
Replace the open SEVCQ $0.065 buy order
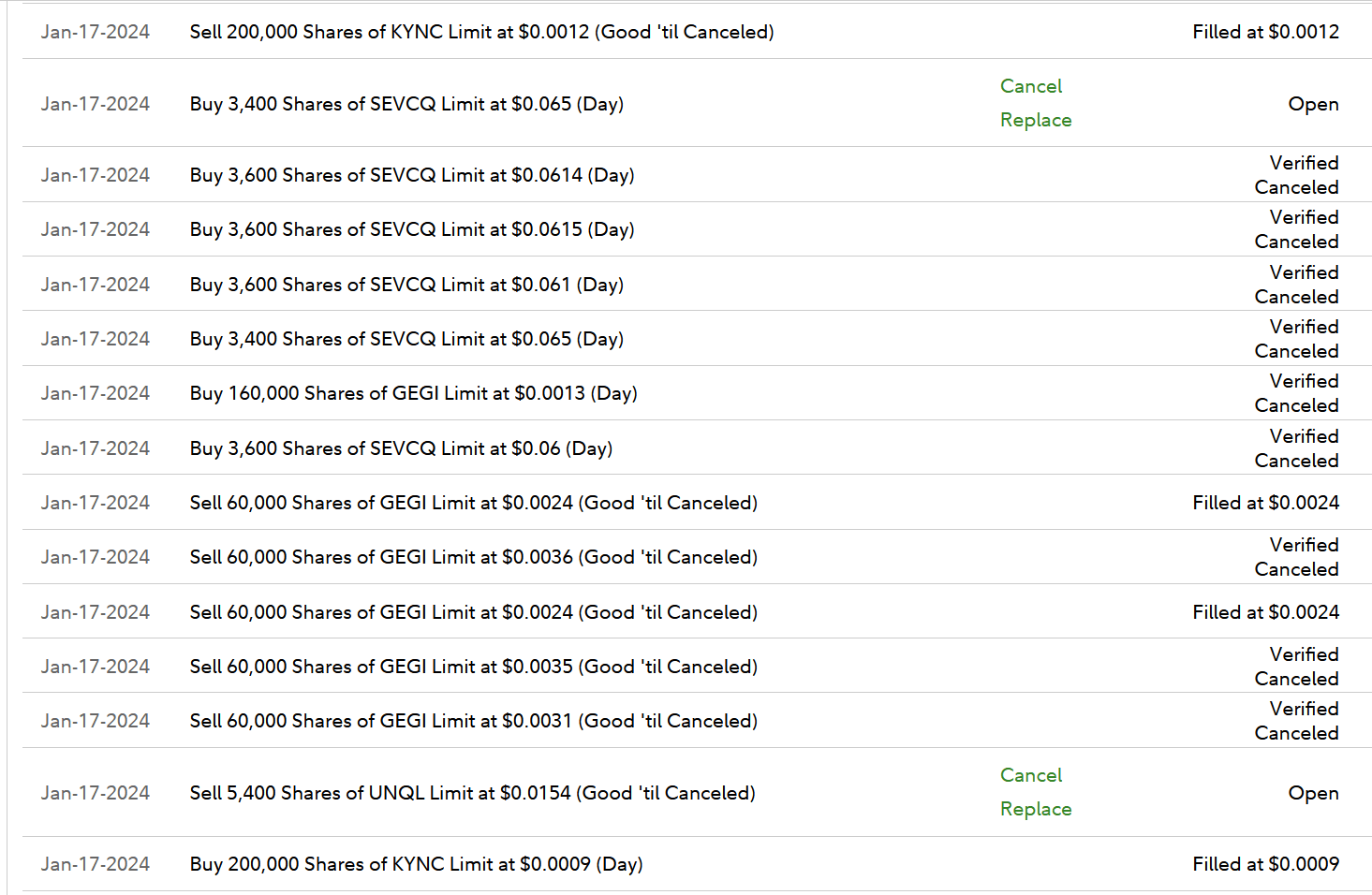coord(1035,120)
